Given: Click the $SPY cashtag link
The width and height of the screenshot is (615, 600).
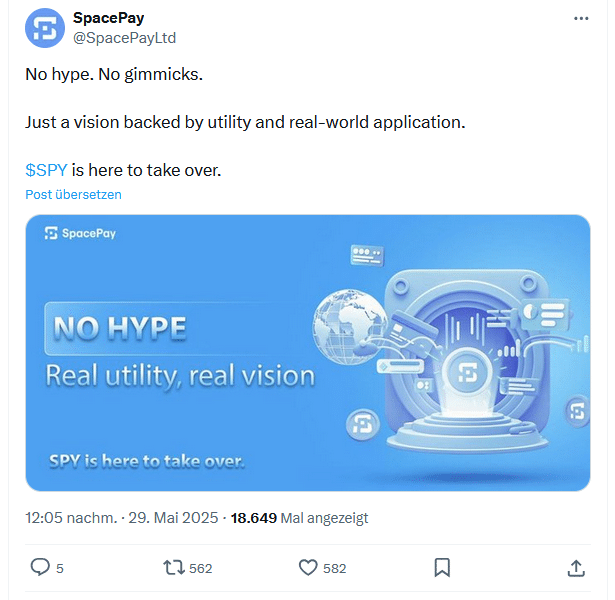Looking at the screenshot, I should pos(46,170).
